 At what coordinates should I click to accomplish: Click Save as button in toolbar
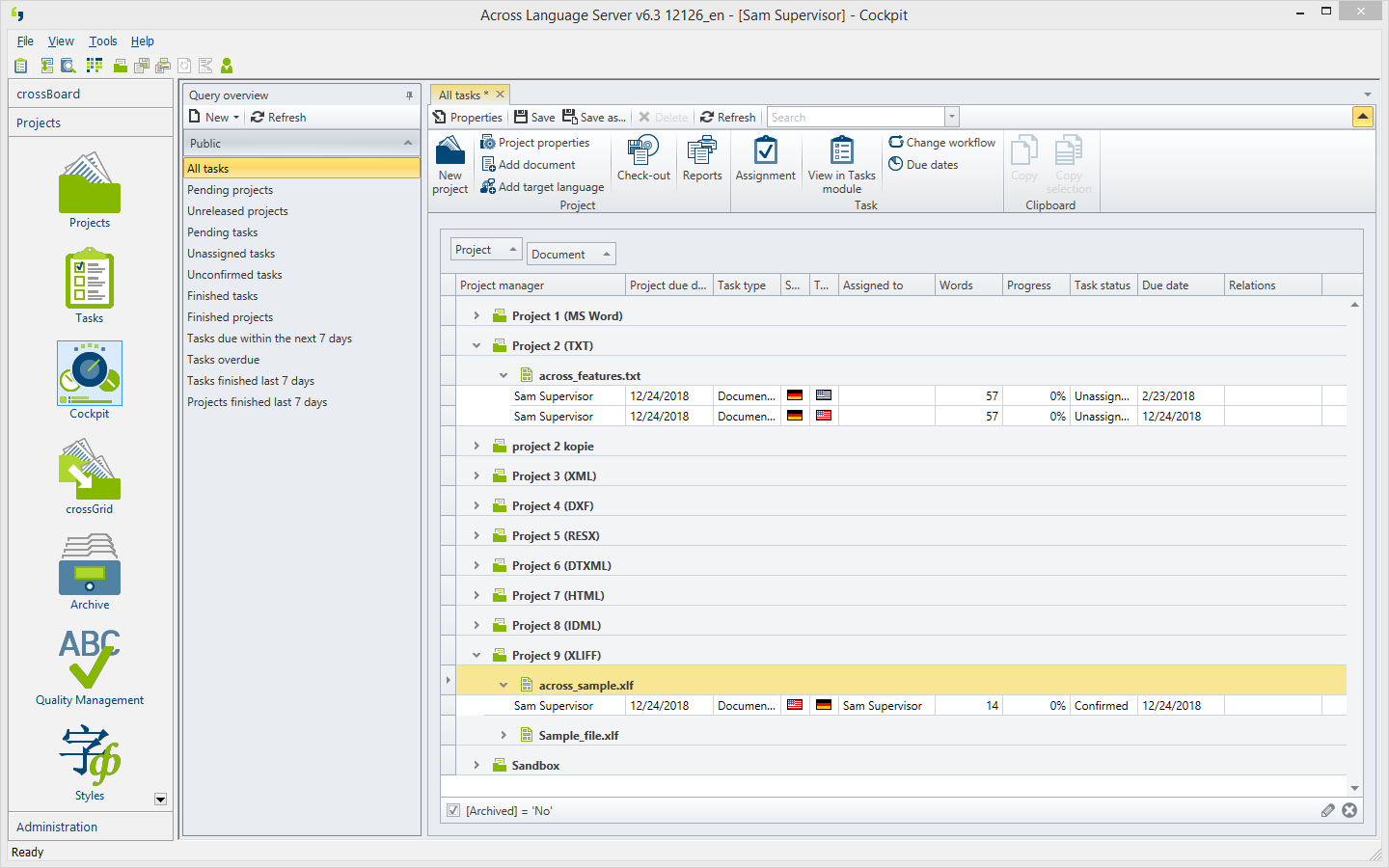click(x=594, y=118)
